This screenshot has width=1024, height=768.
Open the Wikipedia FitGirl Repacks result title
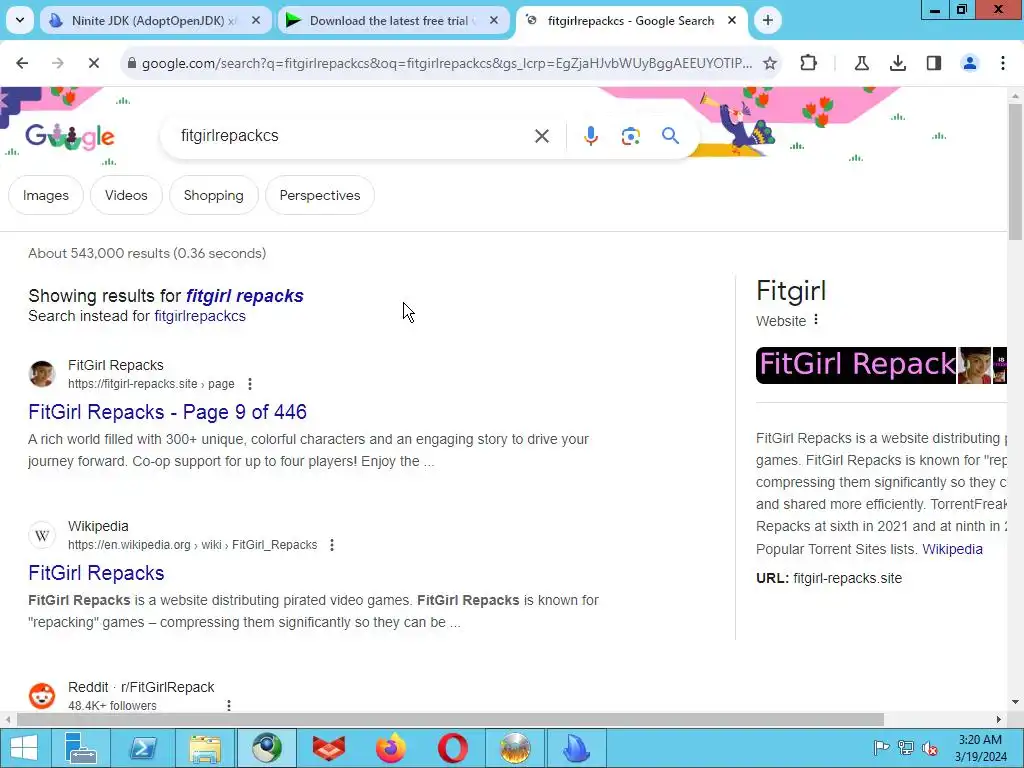point(96,573)
